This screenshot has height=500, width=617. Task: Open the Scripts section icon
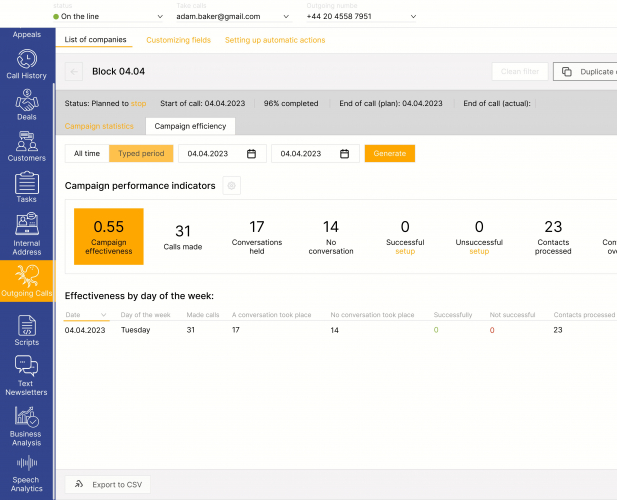tap(27, 325)
